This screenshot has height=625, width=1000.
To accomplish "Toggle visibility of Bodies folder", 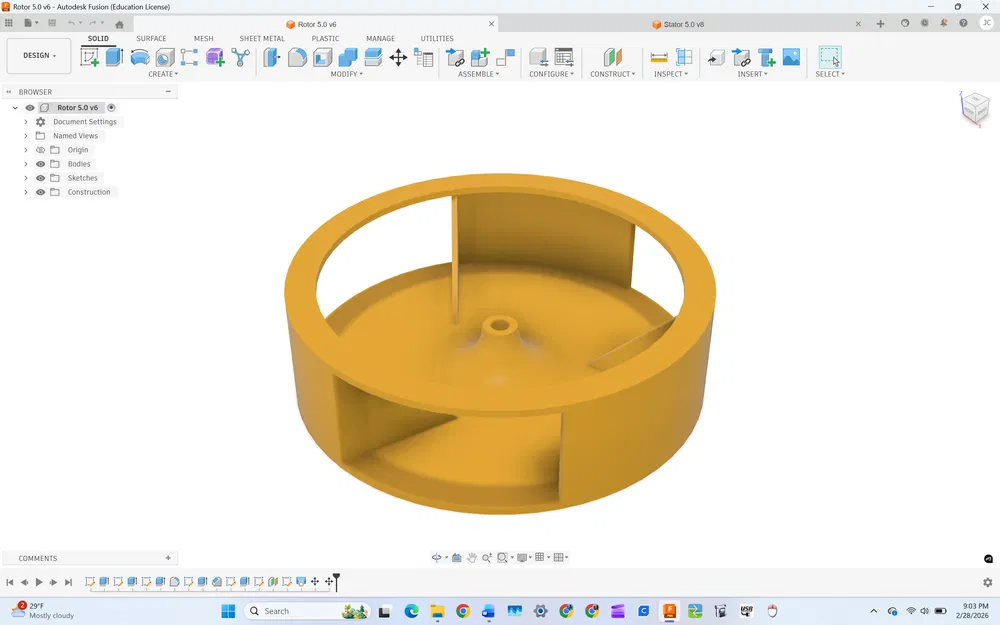I will (40, 164).
